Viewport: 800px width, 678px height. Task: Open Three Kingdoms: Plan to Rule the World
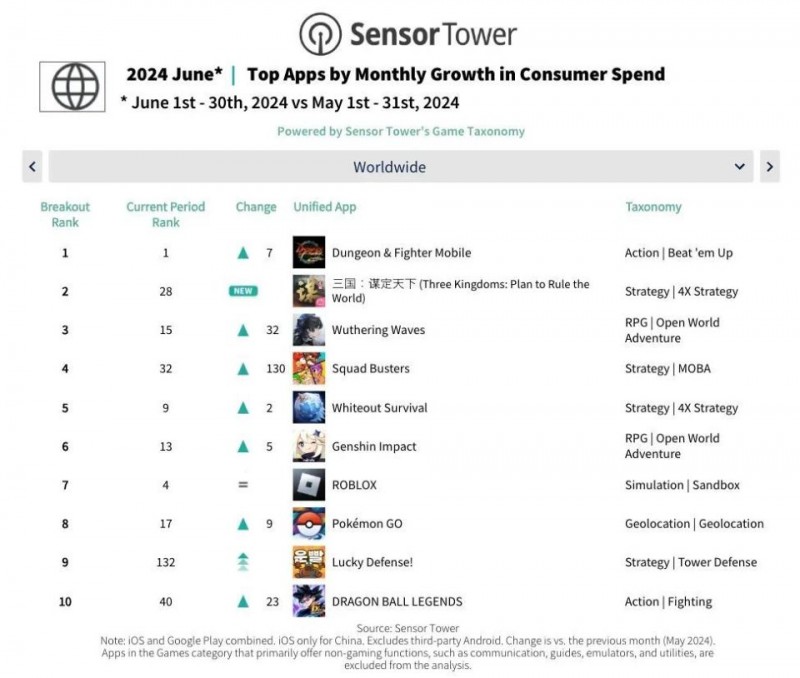(x=460, y=291)
